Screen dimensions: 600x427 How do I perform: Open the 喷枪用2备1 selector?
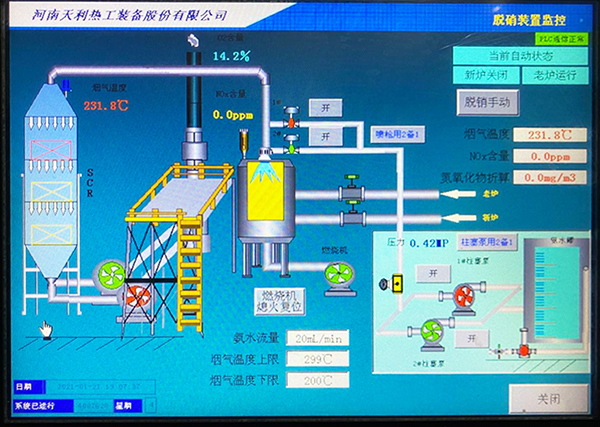[401, 132]
